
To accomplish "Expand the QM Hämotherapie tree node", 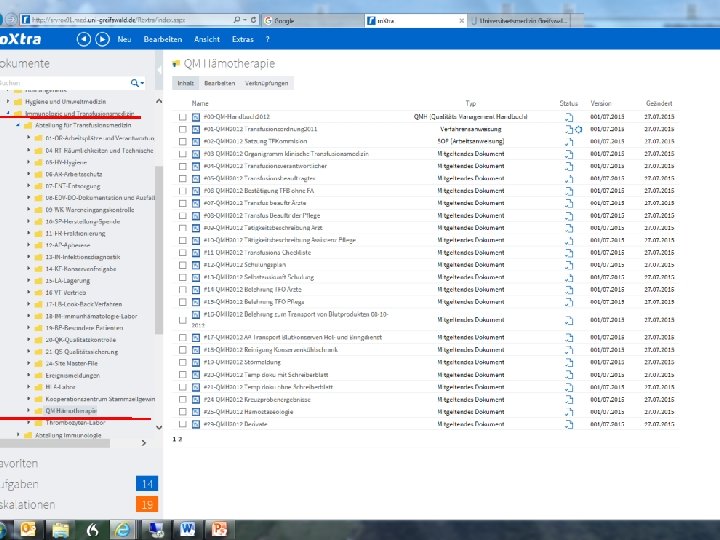I will click(x=28, y=411).
